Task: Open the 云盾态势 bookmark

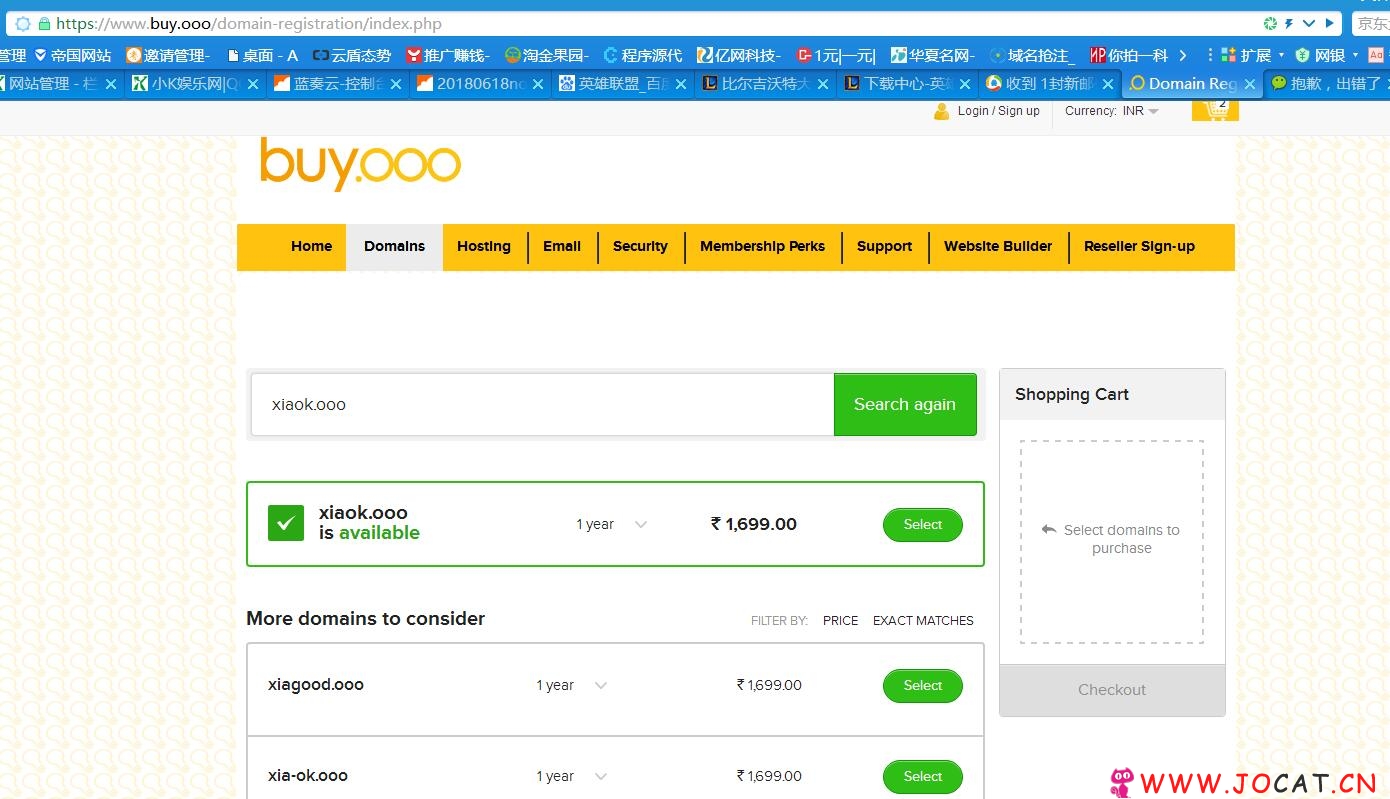Action: click(352, 55)
